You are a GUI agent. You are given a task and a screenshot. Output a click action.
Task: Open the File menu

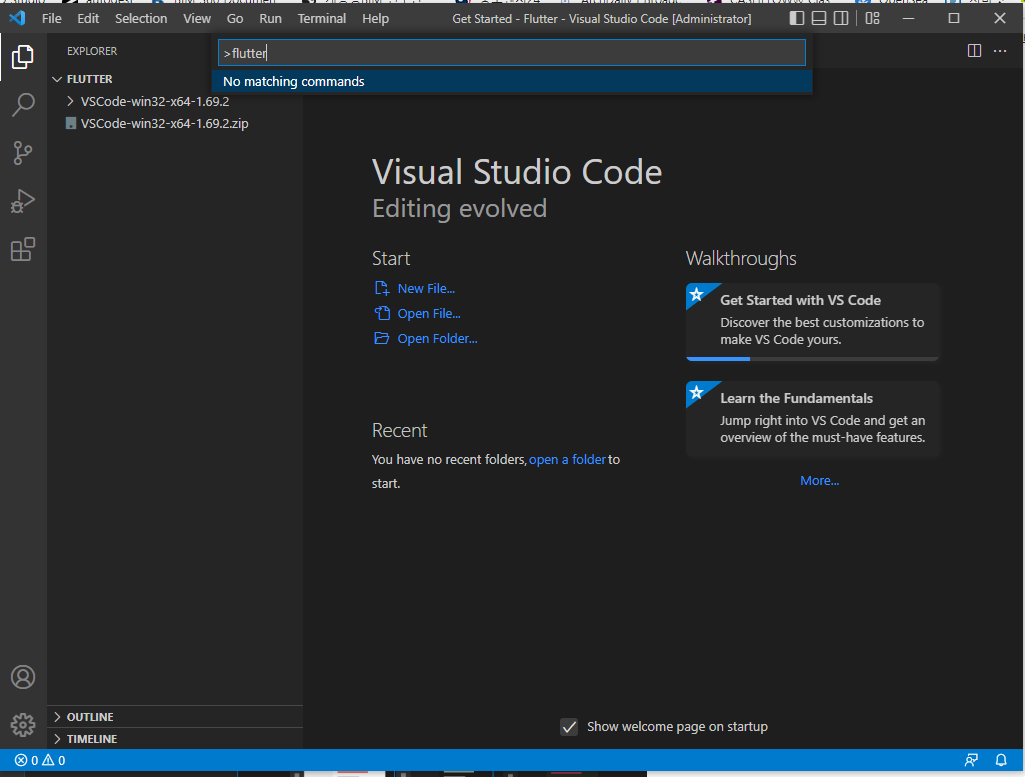pos(52,18)
